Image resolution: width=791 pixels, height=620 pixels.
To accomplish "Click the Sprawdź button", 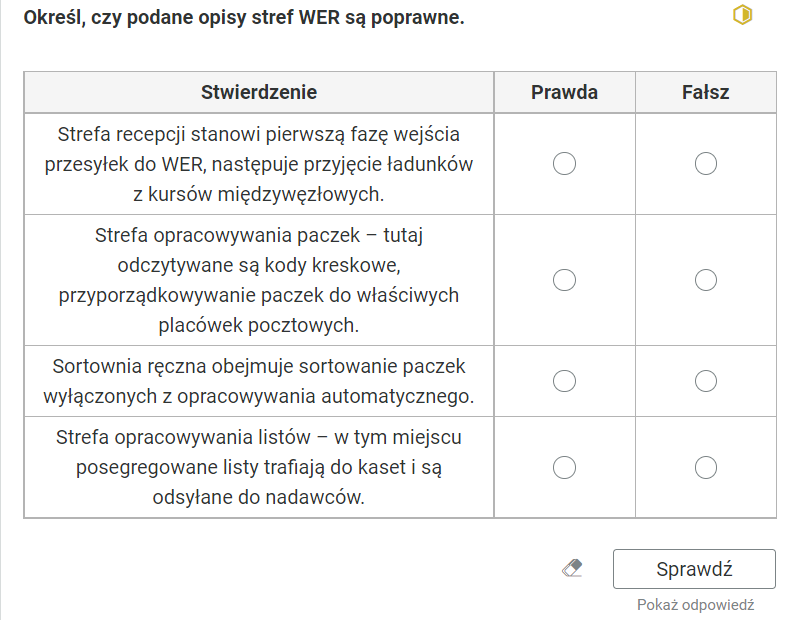I will pos(694,569).
